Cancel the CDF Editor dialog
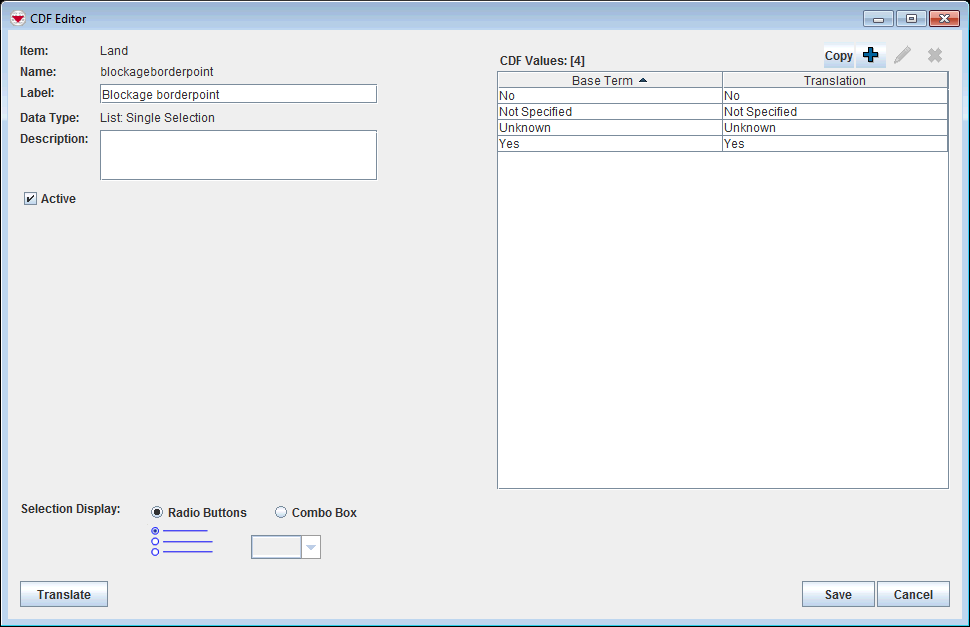 tap(912, 595)
